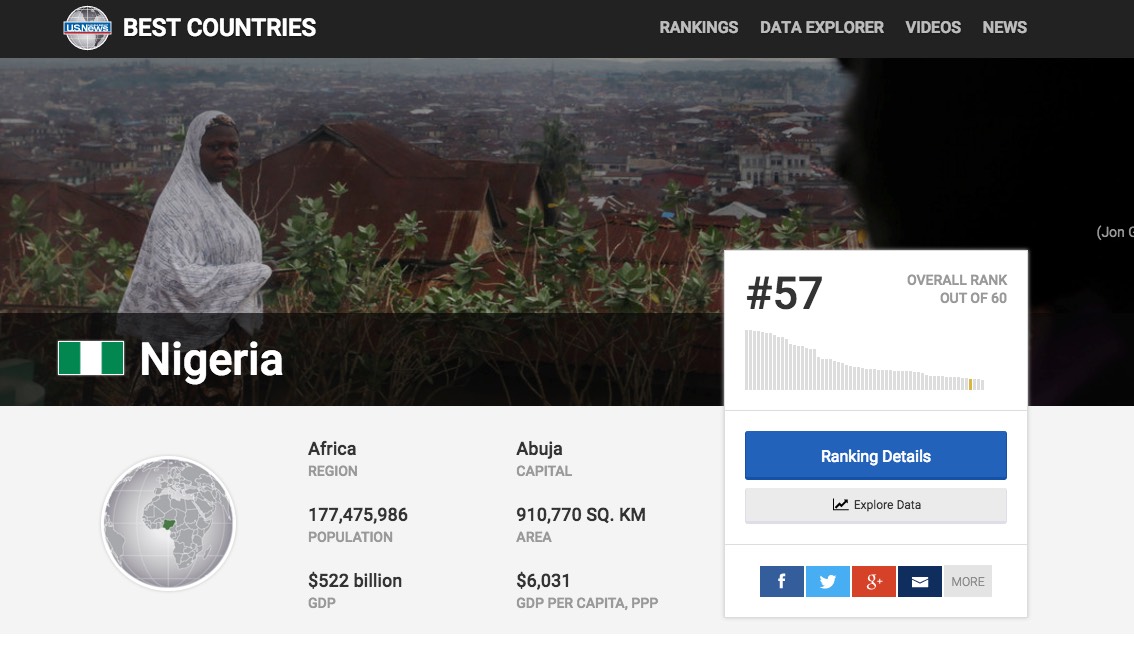Click the Nigeria flag icon
1134x665 pixels.
pyautogui.click(x=91, y=358)
